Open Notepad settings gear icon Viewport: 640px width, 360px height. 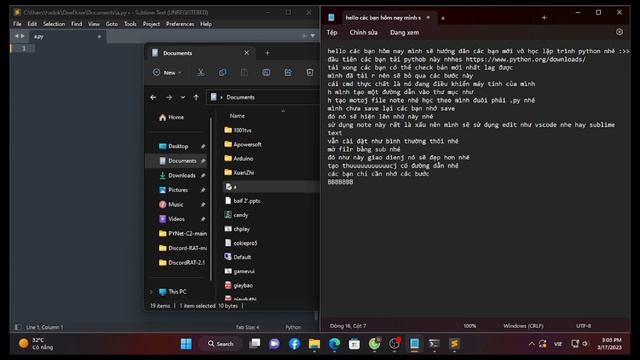[x=619, y=32]
